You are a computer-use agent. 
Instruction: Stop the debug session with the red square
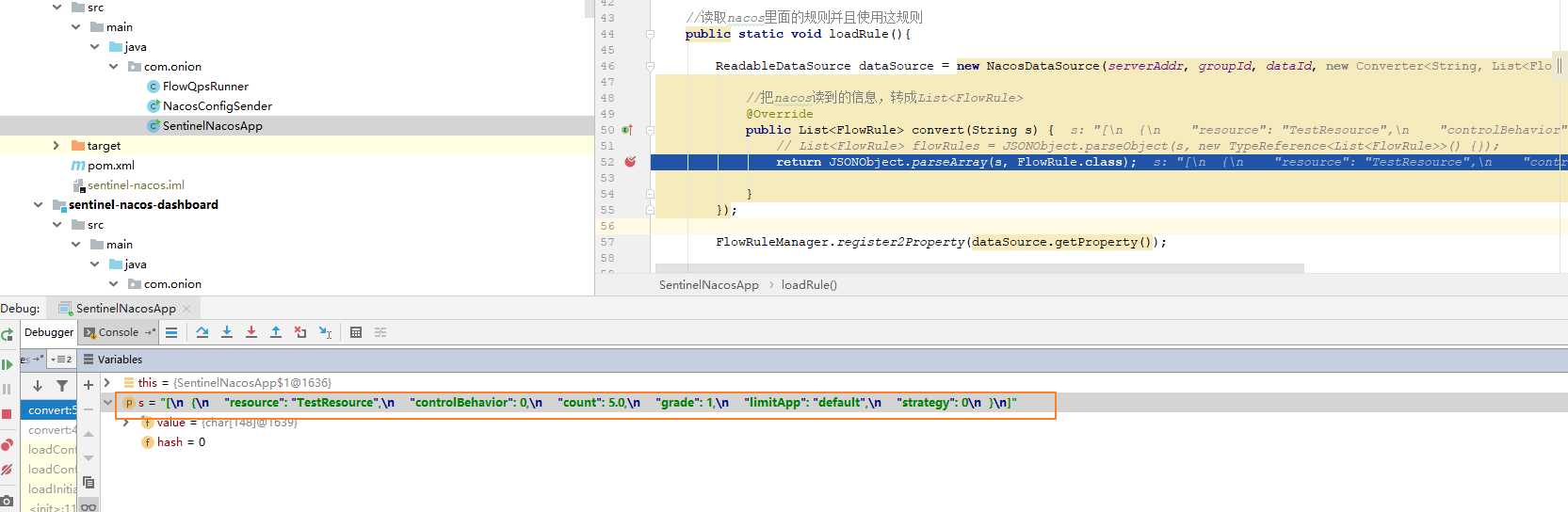(x=7, y=413)
